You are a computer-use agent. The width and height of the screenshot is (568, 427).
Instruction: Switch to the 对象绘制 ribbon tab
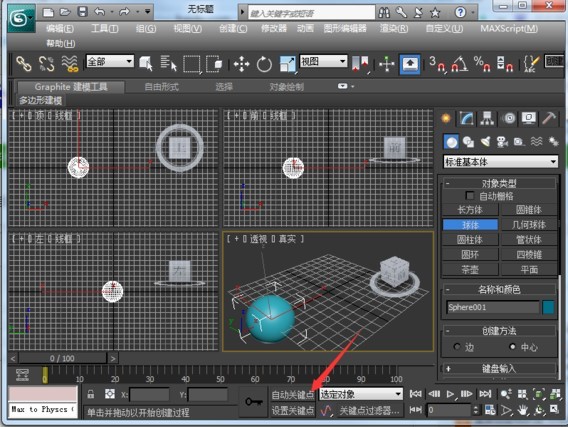(287, 87)
